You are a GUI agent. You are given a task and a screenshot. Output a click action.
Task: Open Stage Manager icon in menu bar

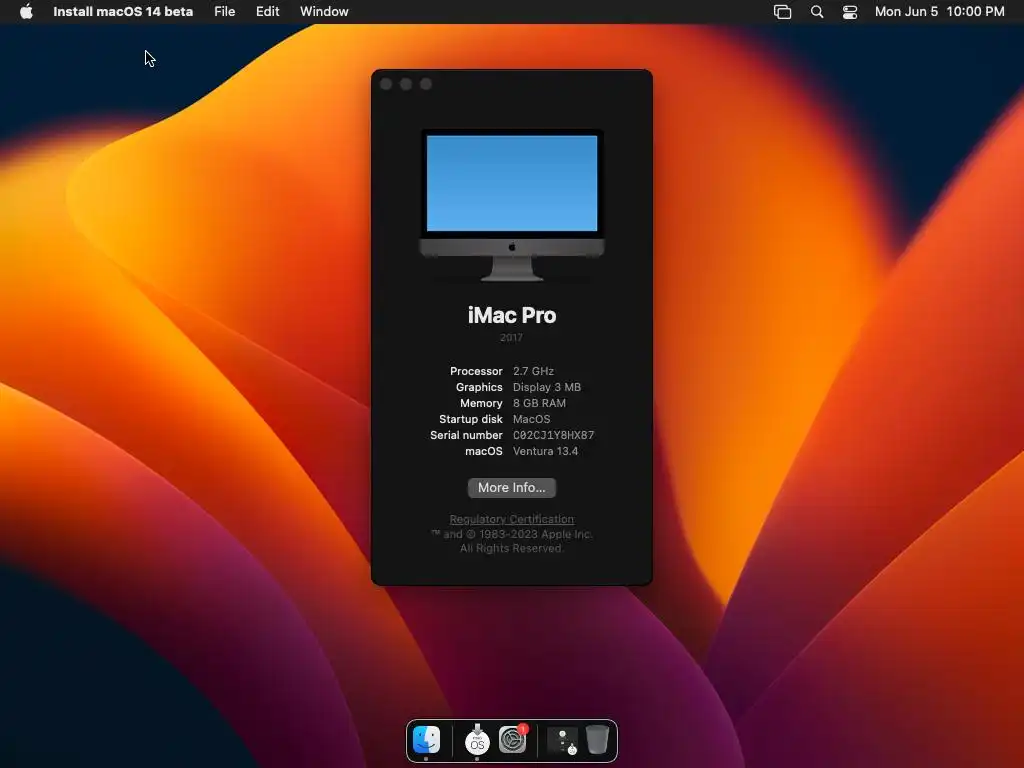click(782, 11)
